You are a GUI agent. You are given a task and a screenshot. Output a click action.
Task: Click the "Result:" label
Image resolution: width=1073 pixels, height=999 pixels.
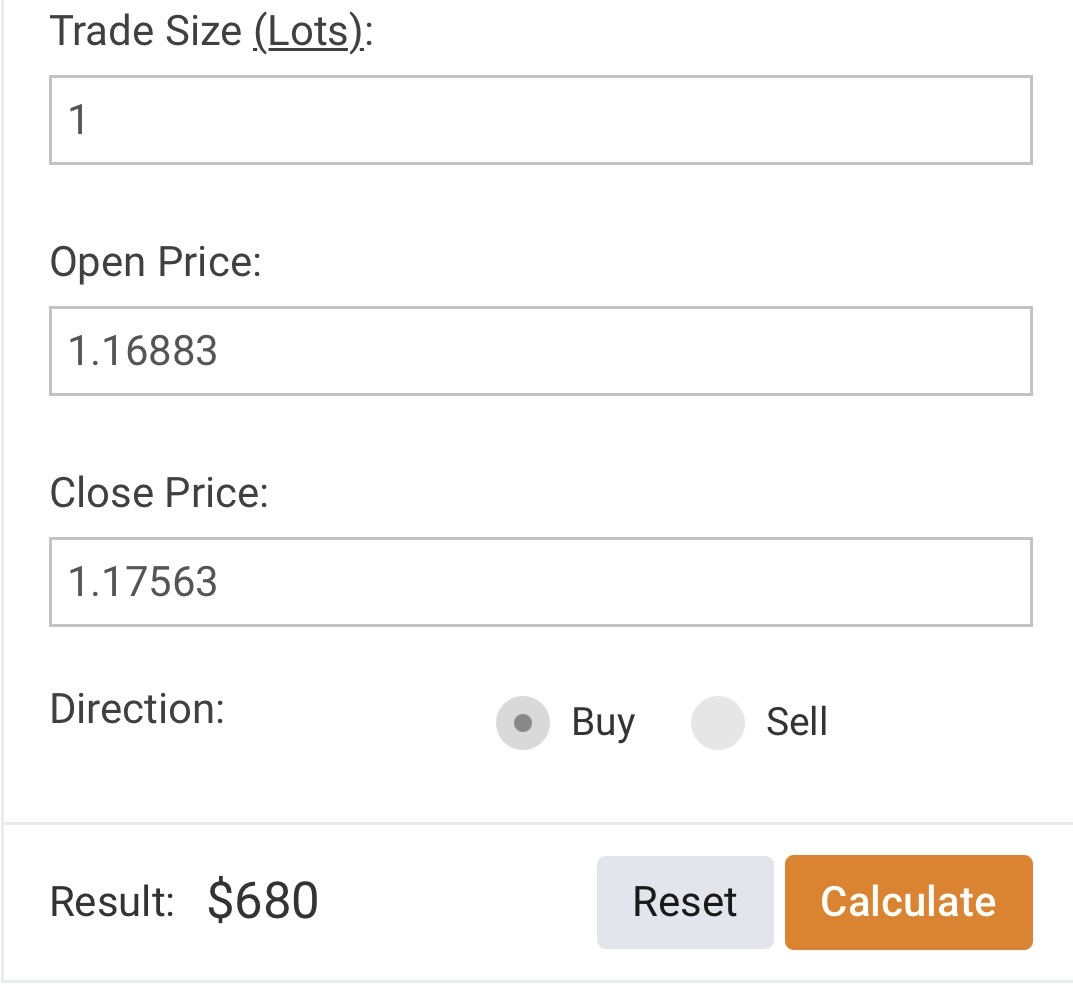pyautogui.click(x=112, y=902)
